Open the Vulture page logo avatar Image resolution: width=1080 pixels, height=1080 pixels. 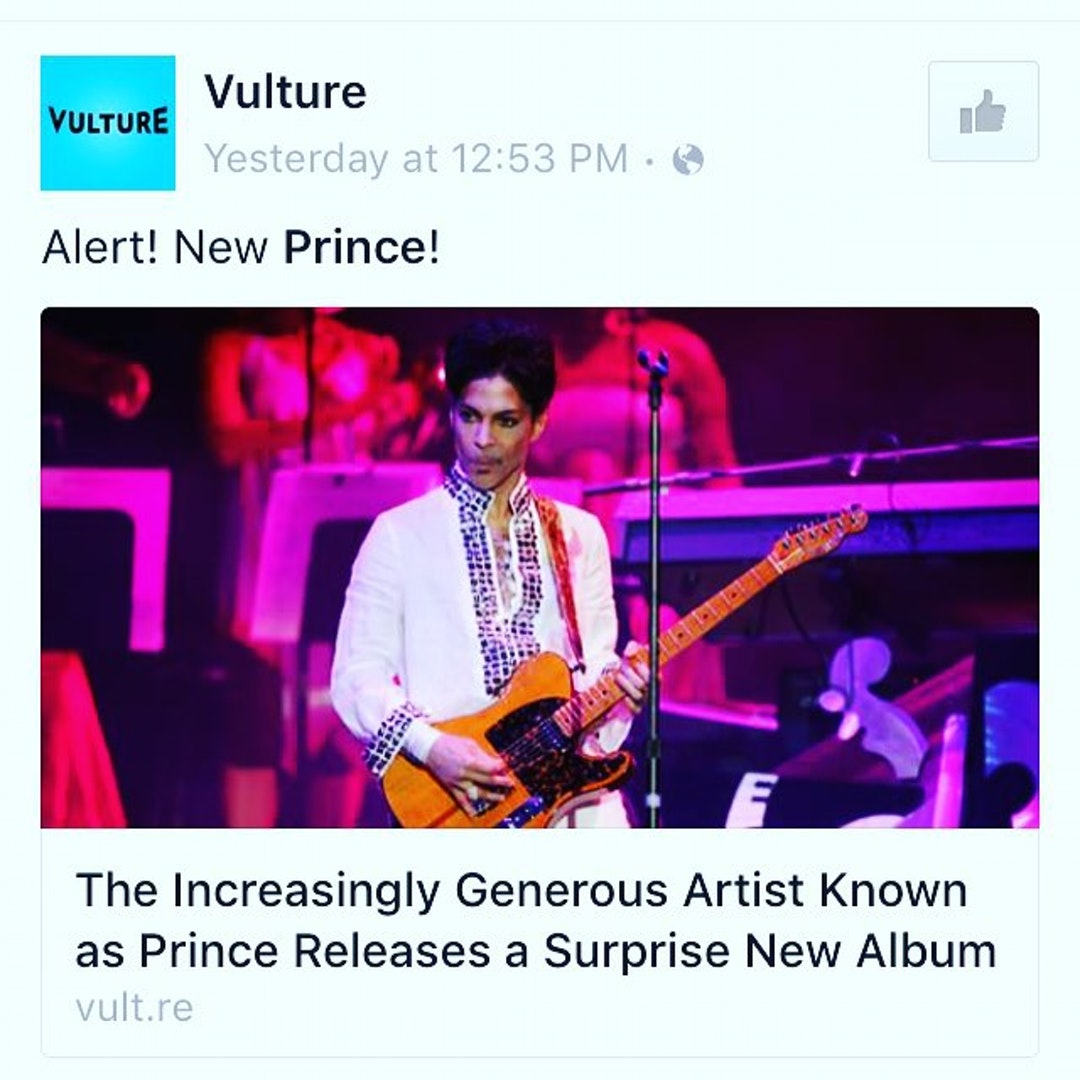108,123
